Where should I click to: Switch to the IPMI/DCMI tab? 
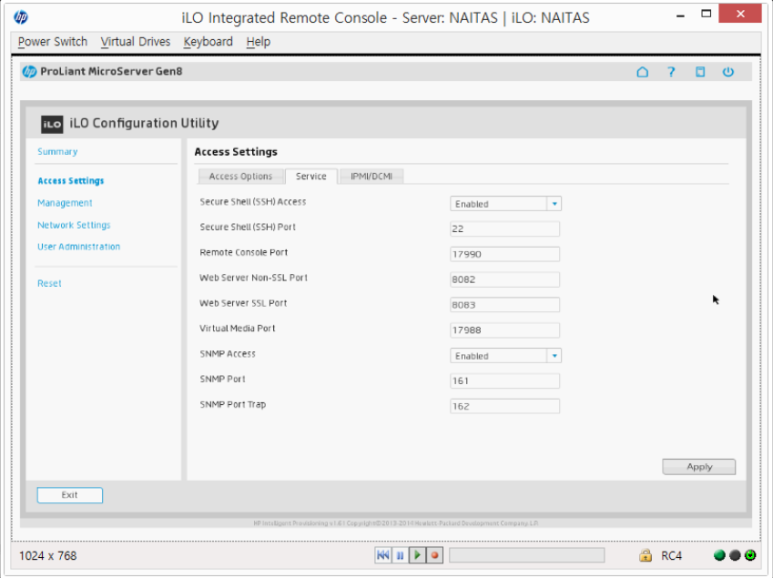pyautogui.click(x=371, y=176)
